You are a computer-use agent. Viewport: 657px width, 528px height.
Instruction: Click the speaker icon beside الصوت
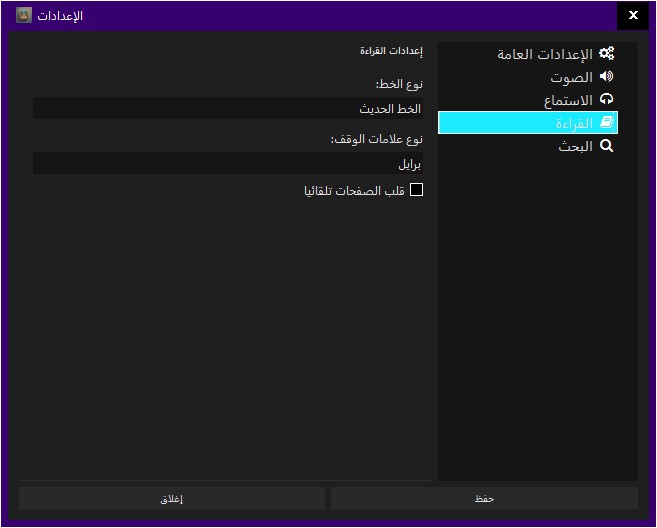(x=606, y=76)
